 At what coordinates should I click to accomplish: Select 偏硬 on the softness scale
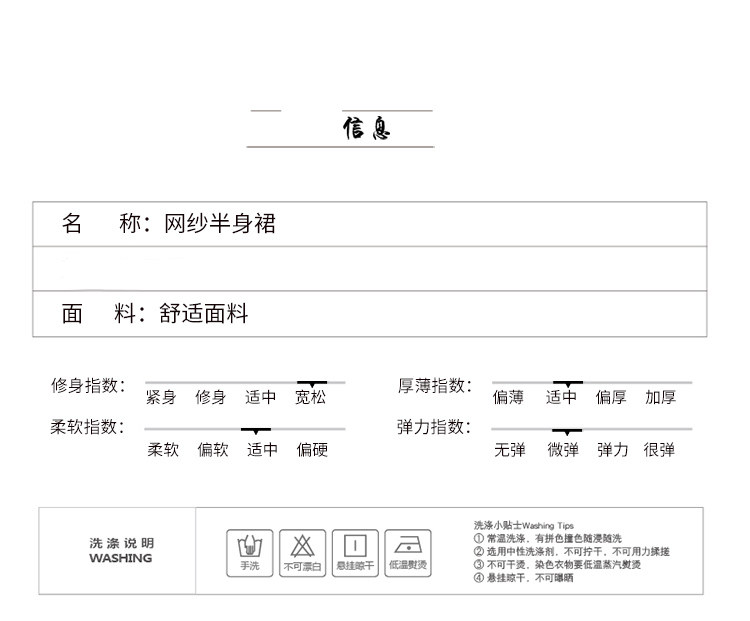coord(312,450)
